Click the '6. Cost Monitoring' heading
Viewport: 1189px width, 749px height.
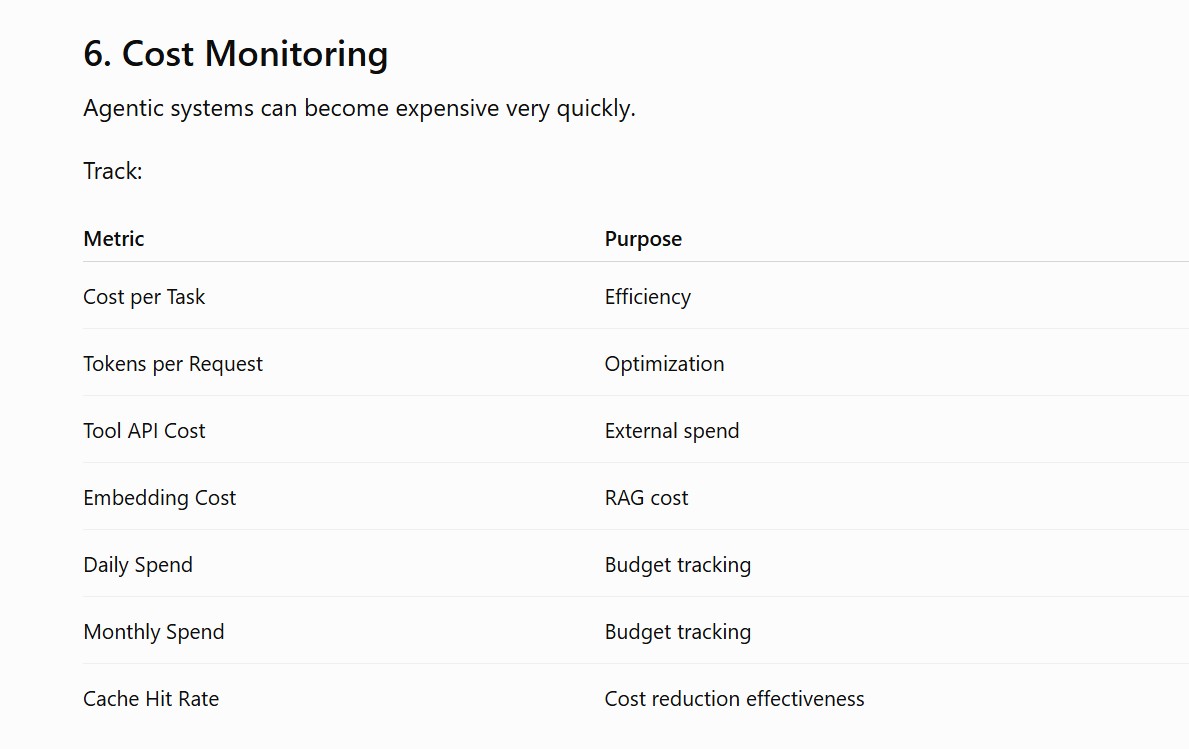click(x=236, y=55)
